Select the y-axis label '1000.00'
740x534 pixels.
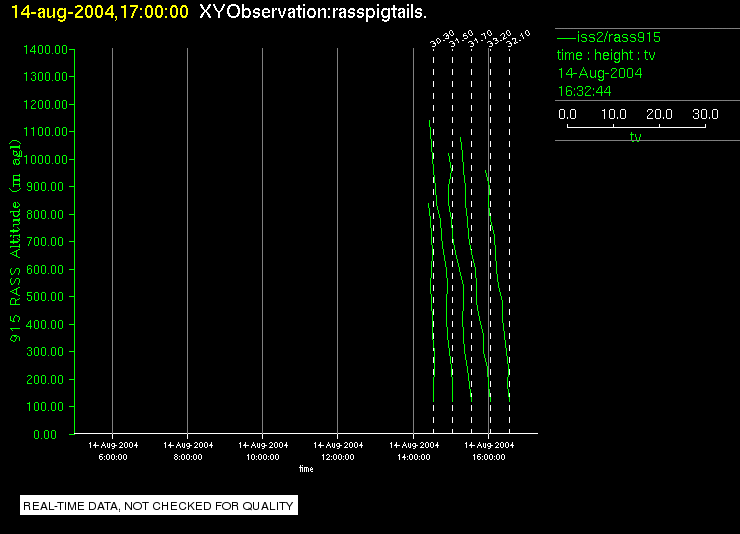(46, 159)
